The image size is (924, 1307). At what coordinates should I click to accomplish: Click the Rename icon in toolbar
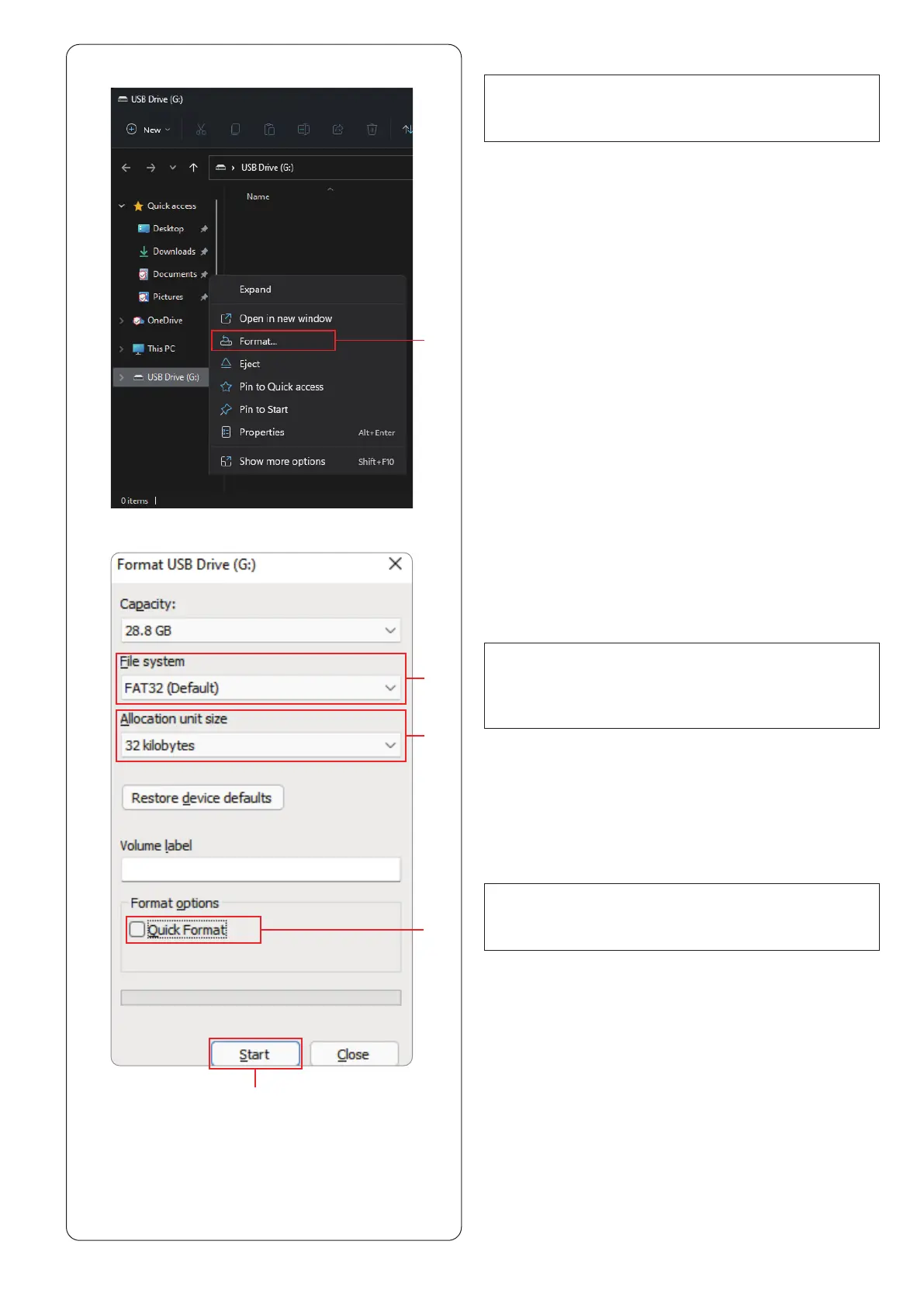click(303, 130)
